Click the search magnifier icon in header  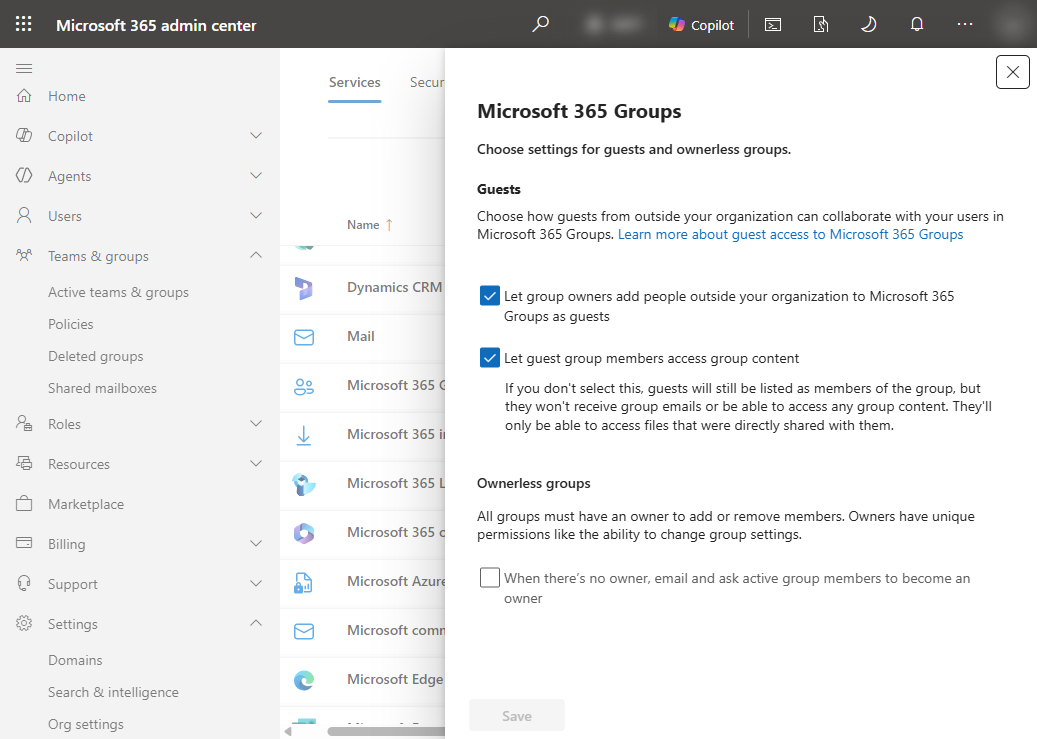540,24
